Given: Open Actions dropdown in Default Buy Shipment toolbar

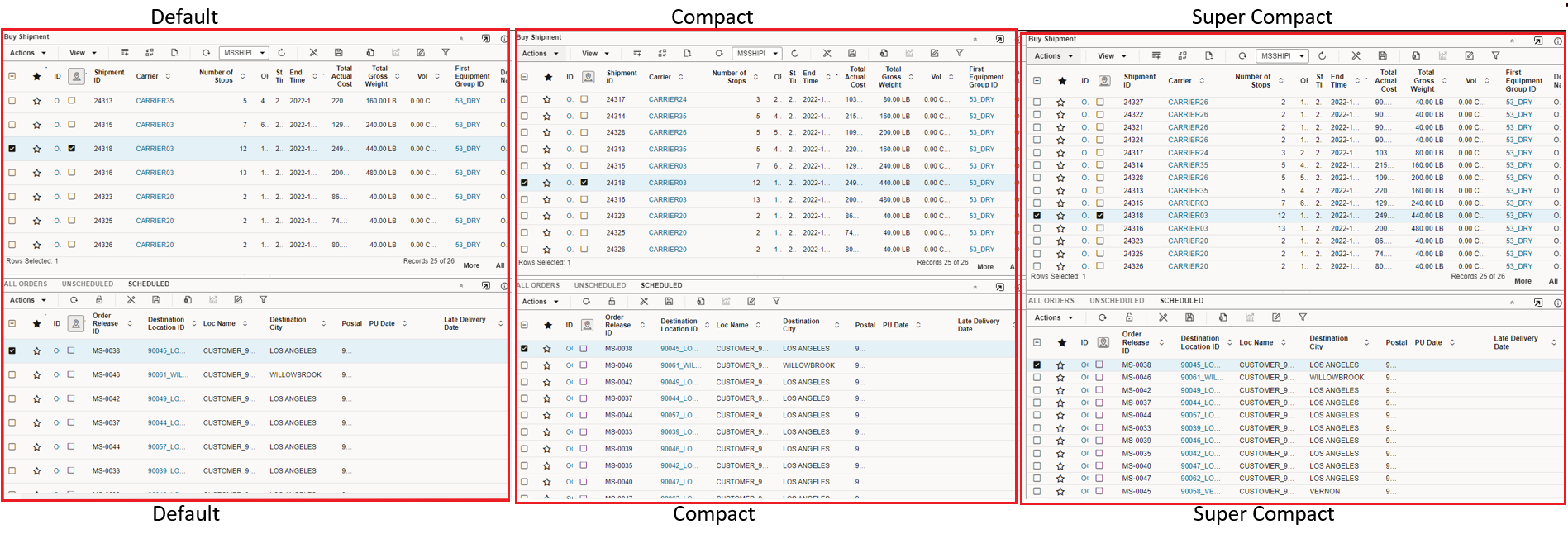Looking at the screenshot, I should point(28,53).
